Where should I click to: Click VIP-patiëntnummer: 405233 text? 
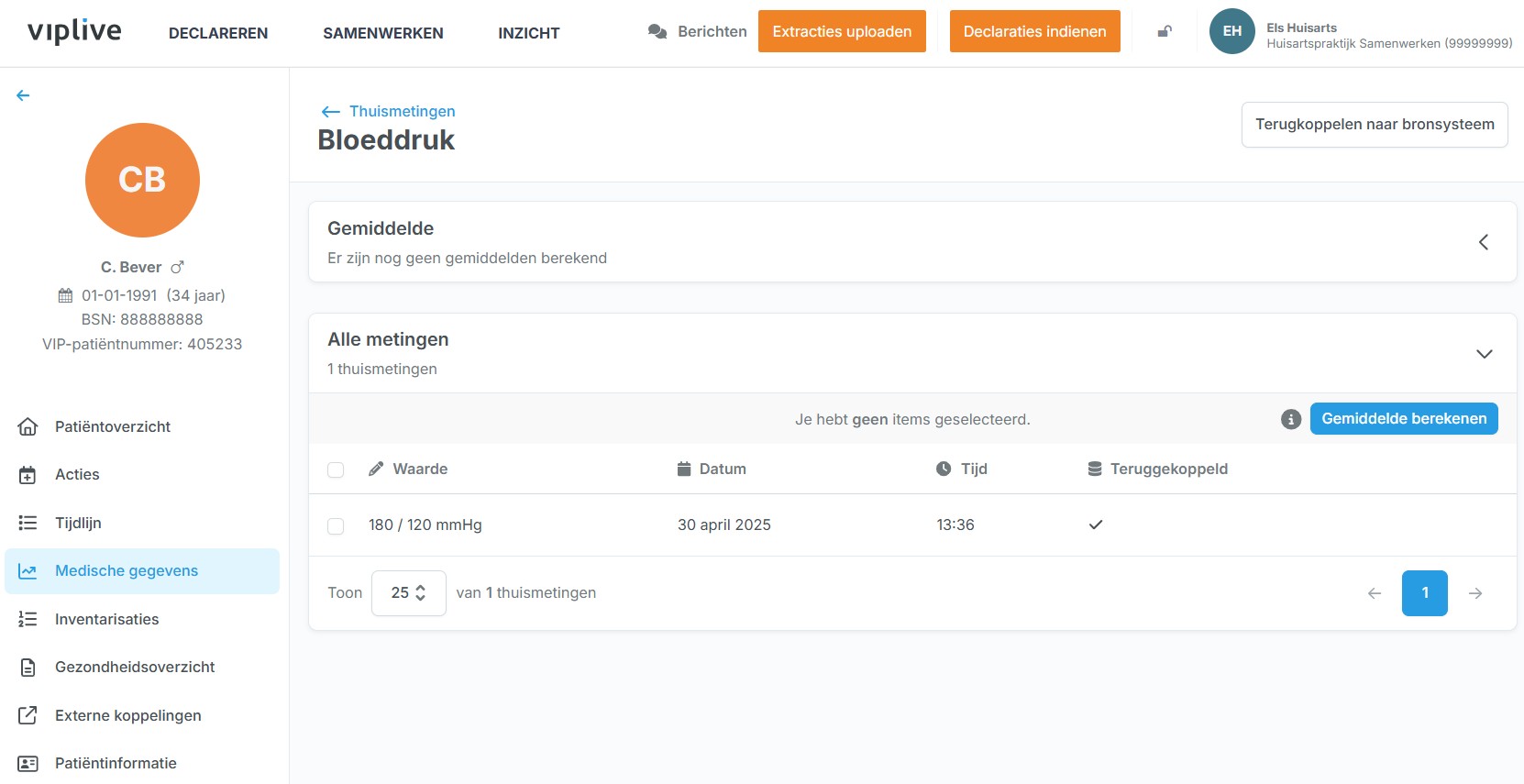click(x=142, y=345)
